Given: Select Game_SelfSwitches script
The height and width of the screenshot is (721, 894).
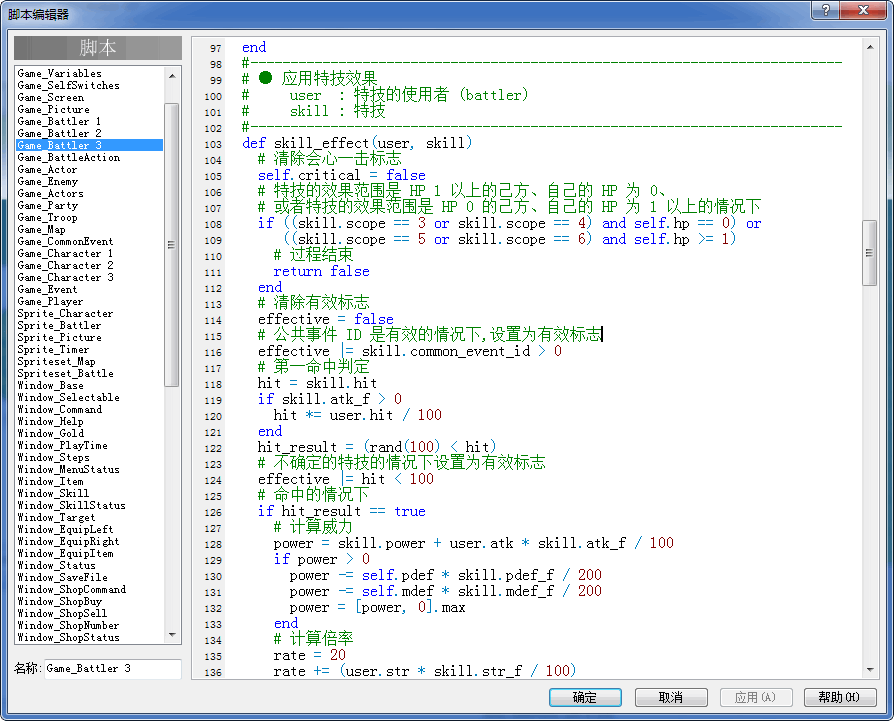Looking at the screenshot, I should [x=68, y=85].
